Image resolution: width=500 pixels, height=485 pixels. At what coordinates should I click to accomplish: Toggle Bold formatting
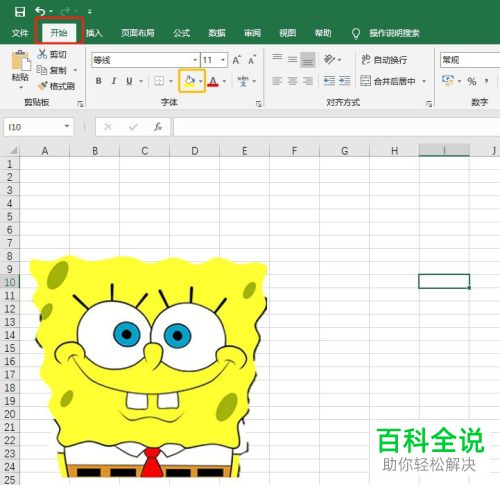98,81
